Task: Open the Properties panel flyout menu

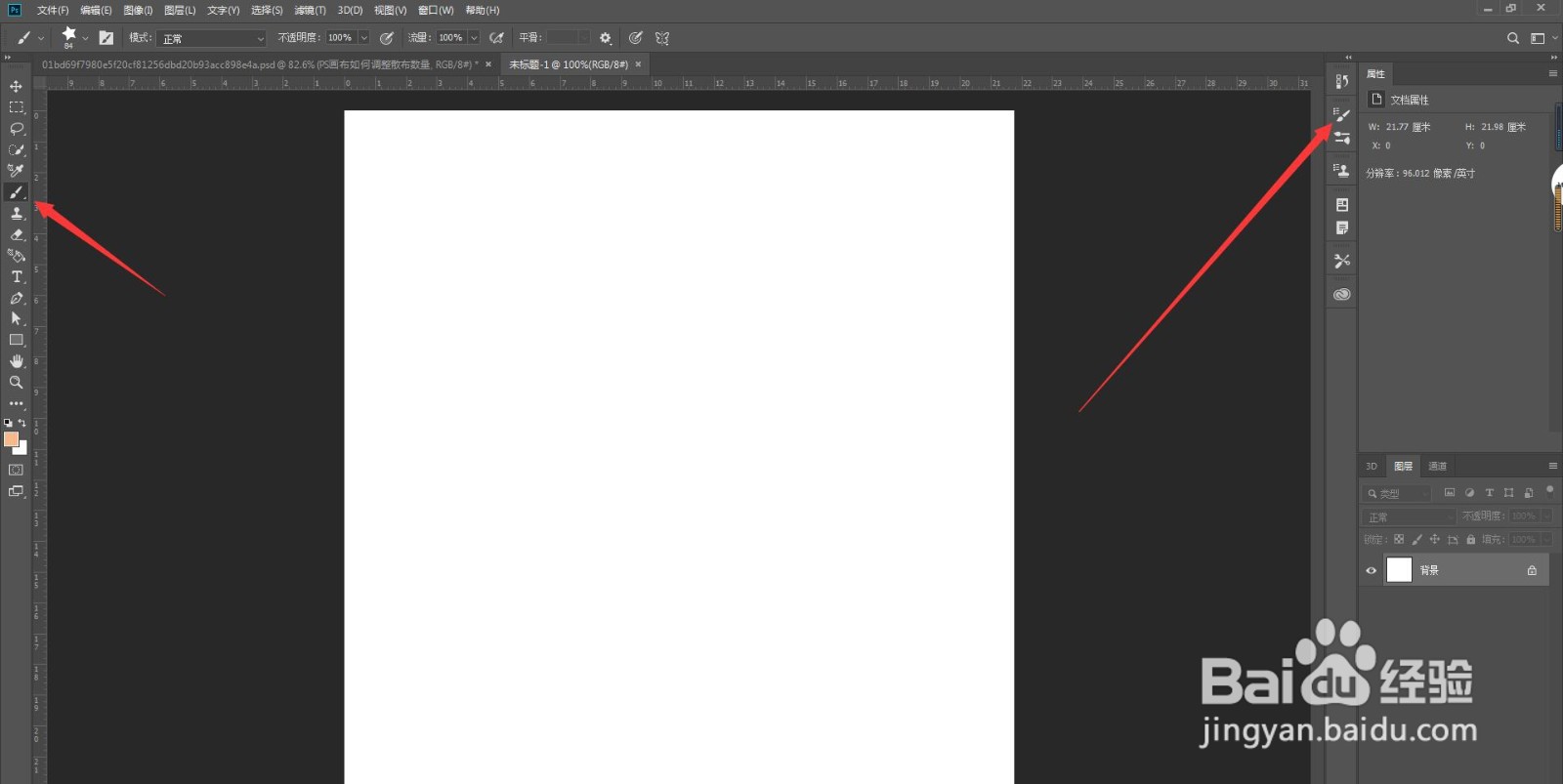Action: (1553, 73)
